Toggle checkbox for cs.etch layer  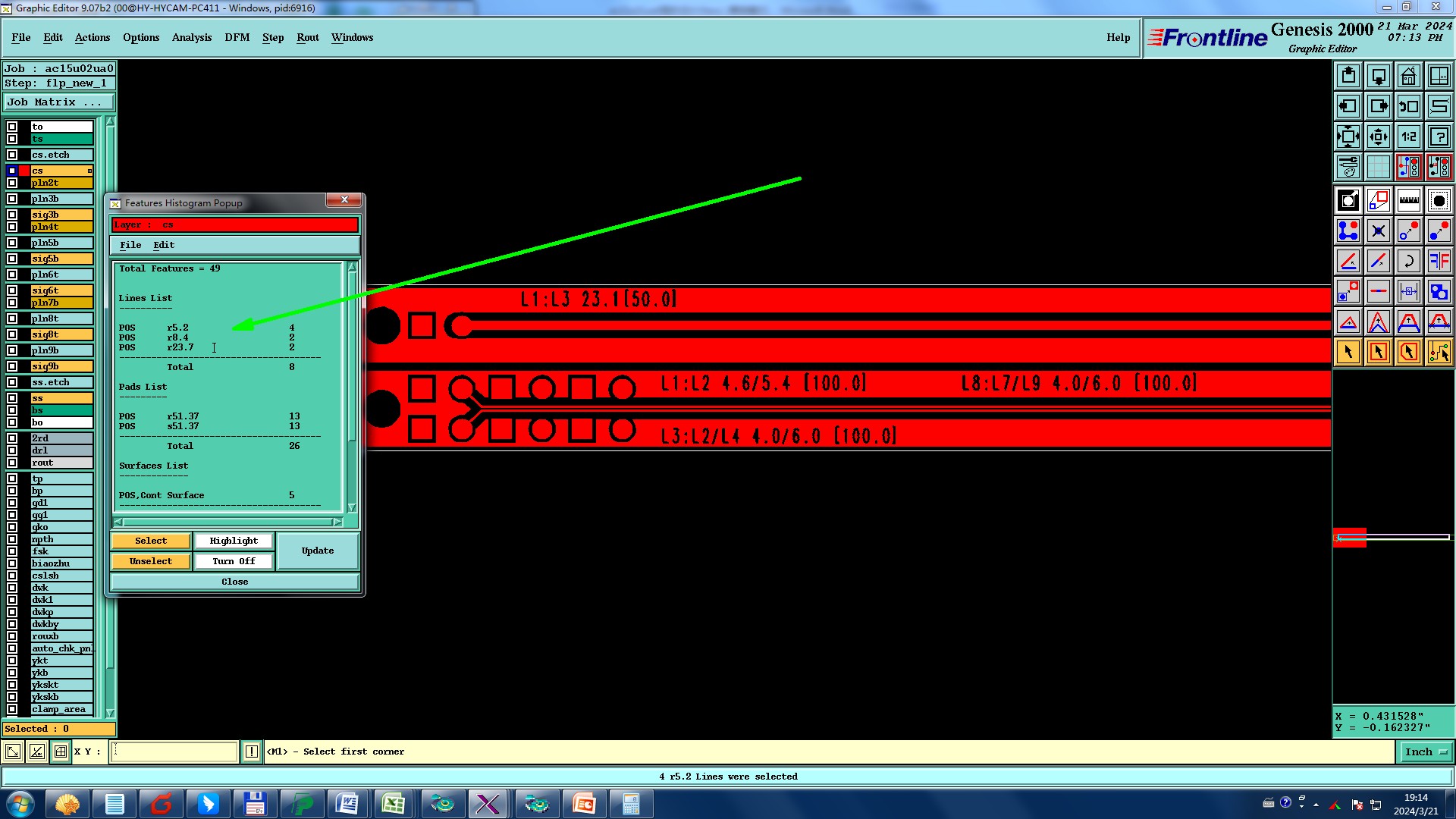click(12, 155)
